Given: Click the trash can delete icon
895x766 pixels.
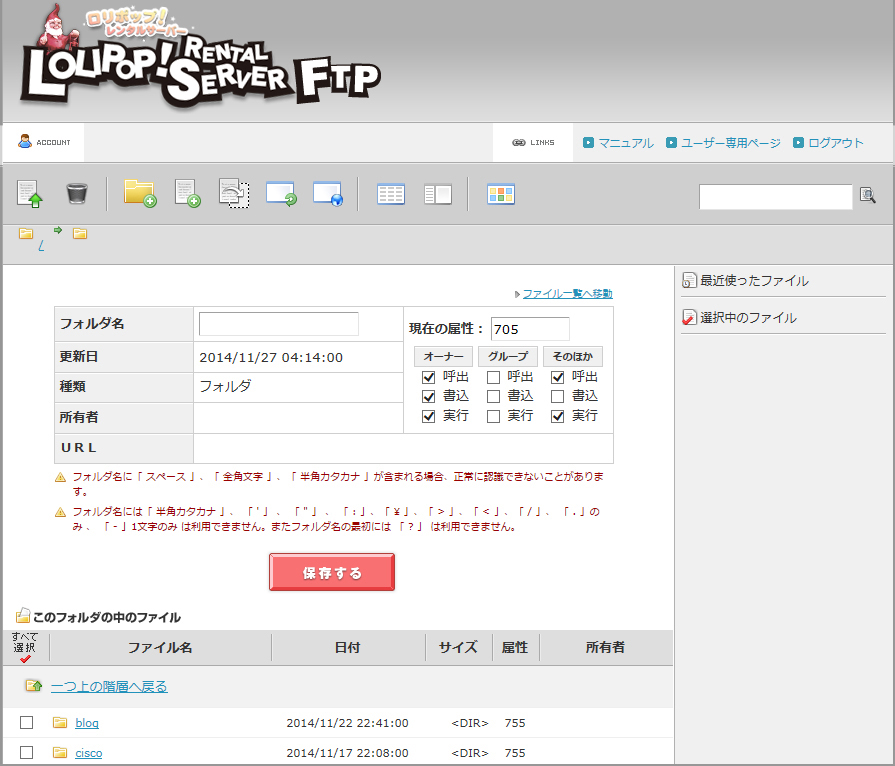Looking at the screenshot, I should tap(77, 194).
